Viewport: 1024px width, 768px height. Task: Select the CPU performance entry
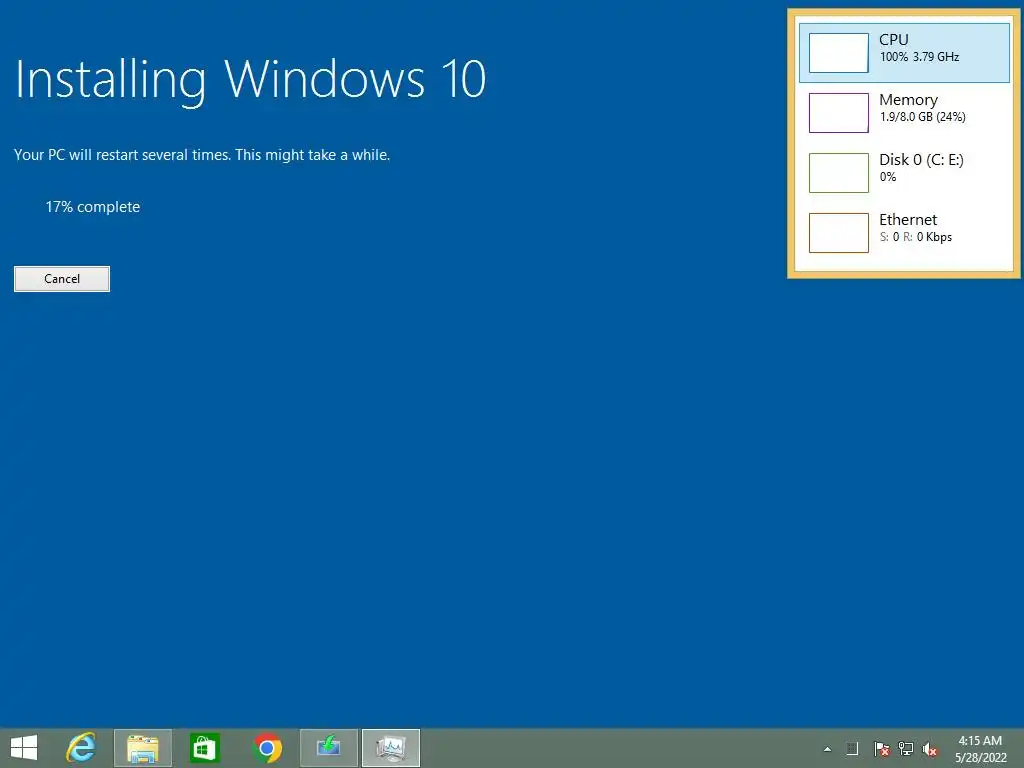[904, 53]
